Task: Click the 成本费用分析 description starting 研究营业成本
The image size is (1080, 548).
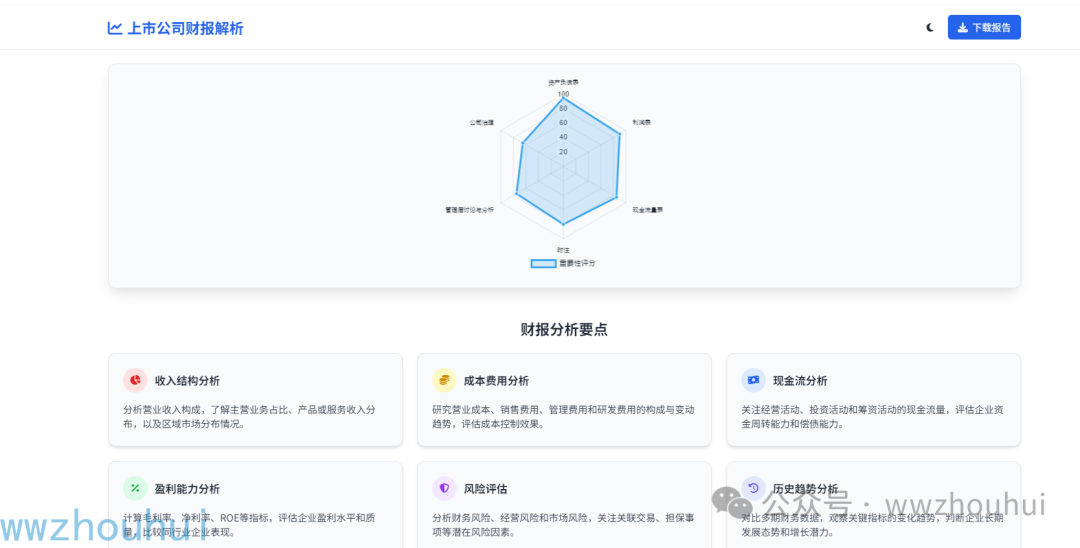Action: (x=563, y=417)
